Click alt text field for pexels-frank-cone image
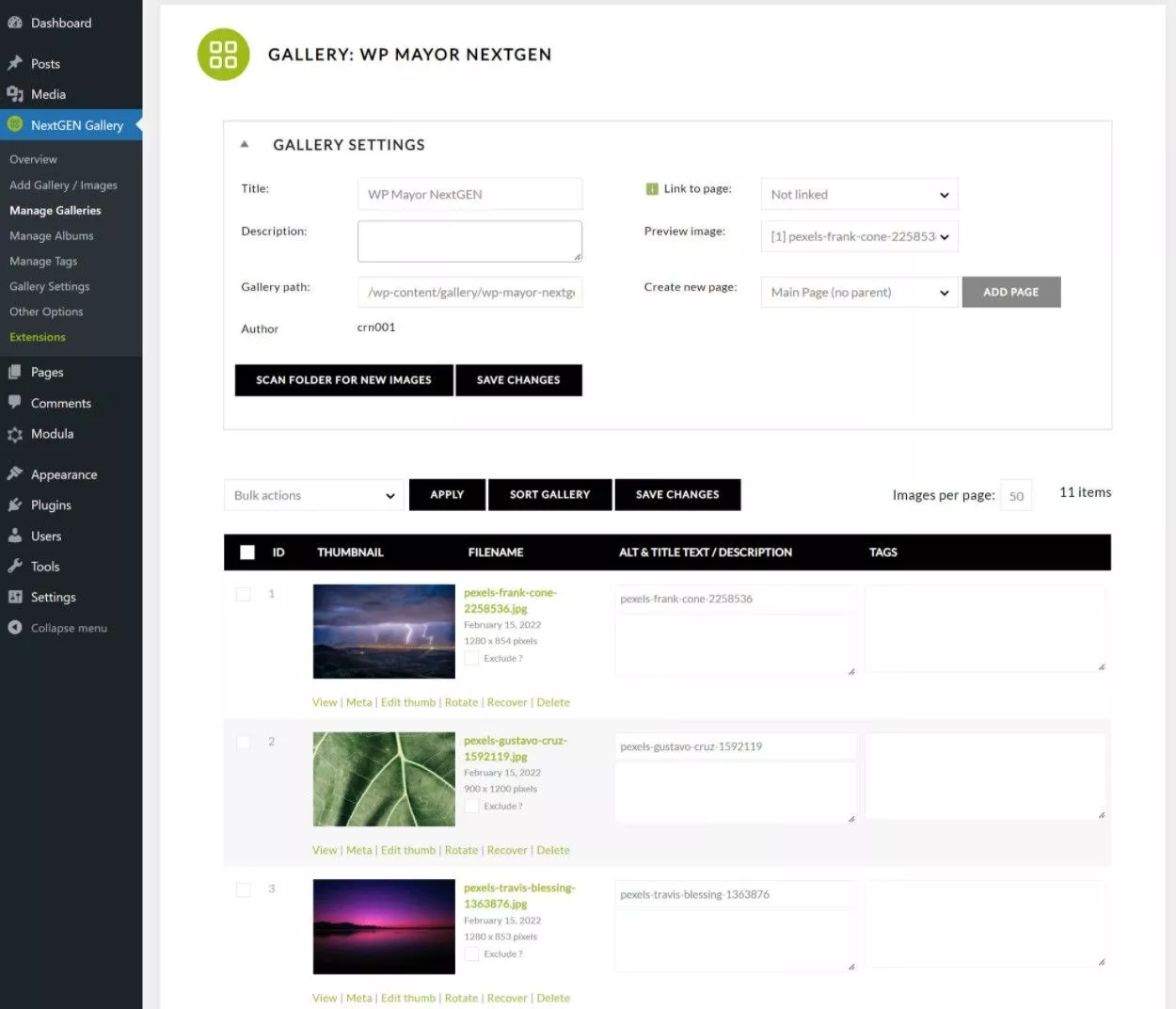1176x1009 pixels. tap(736, 599)
